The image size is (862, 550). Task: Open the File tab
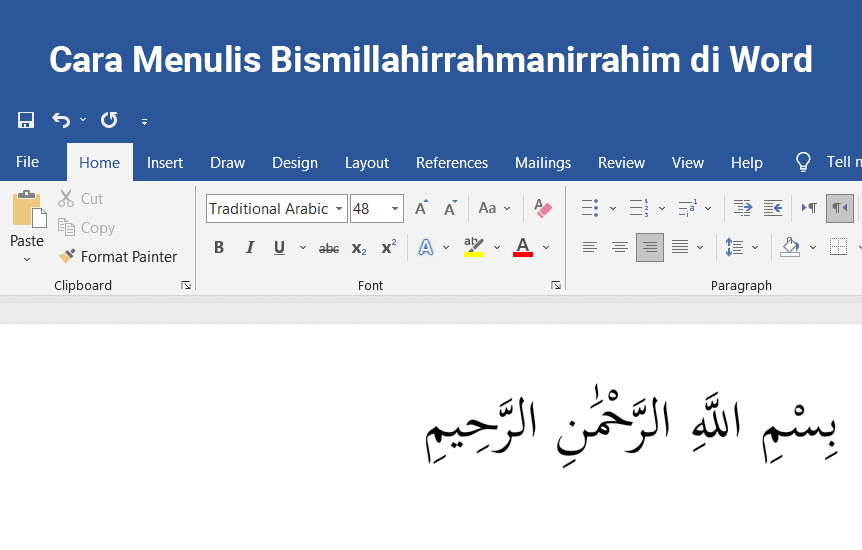(x=27, y=162)
